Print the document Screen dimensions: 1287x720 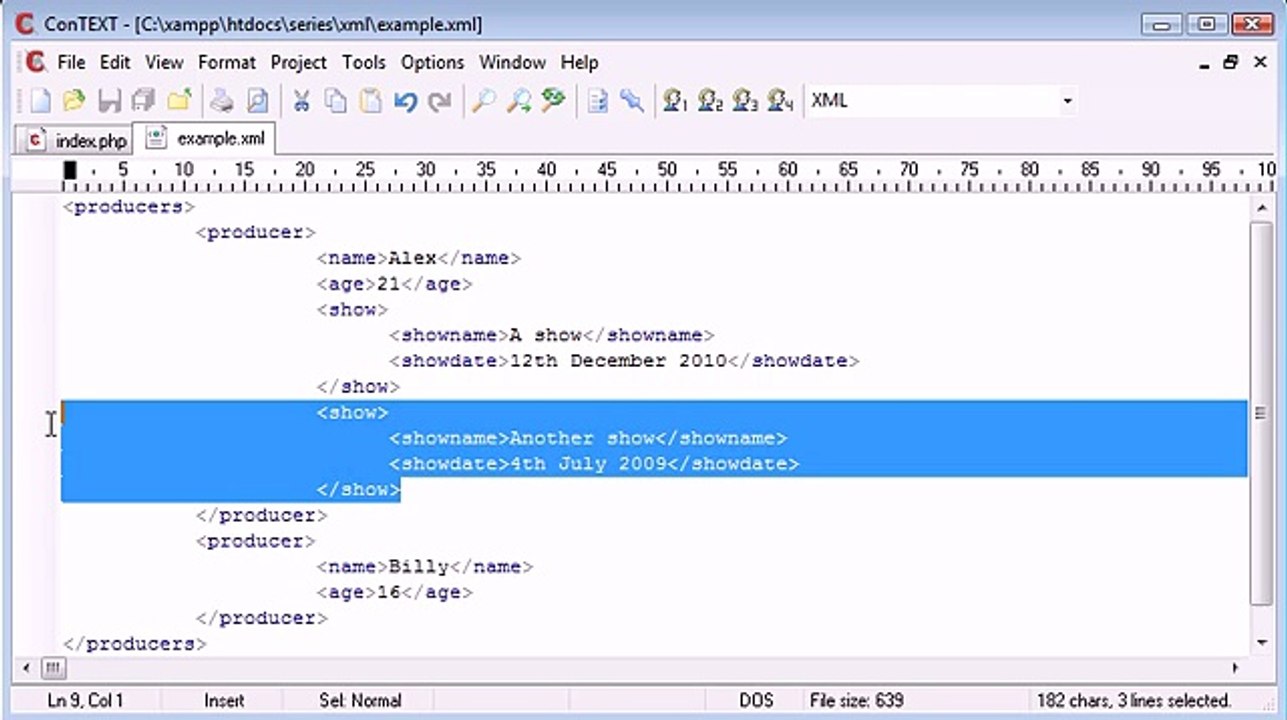pyautogui.click(x=223, y=100)
